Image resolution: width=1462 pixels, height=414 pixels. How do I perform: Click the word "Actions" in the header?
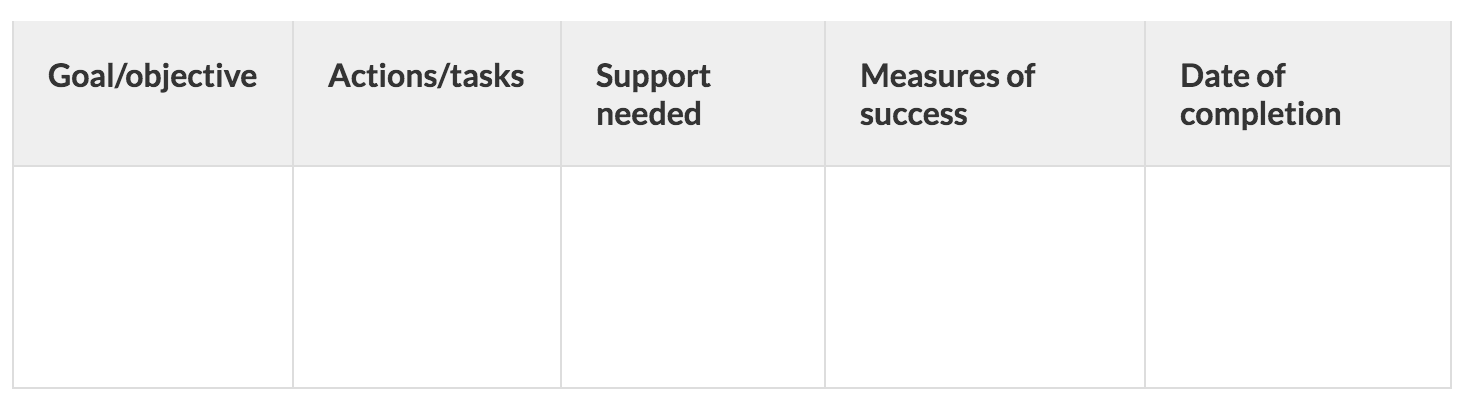pyautogui.click(x=379, y=76)
